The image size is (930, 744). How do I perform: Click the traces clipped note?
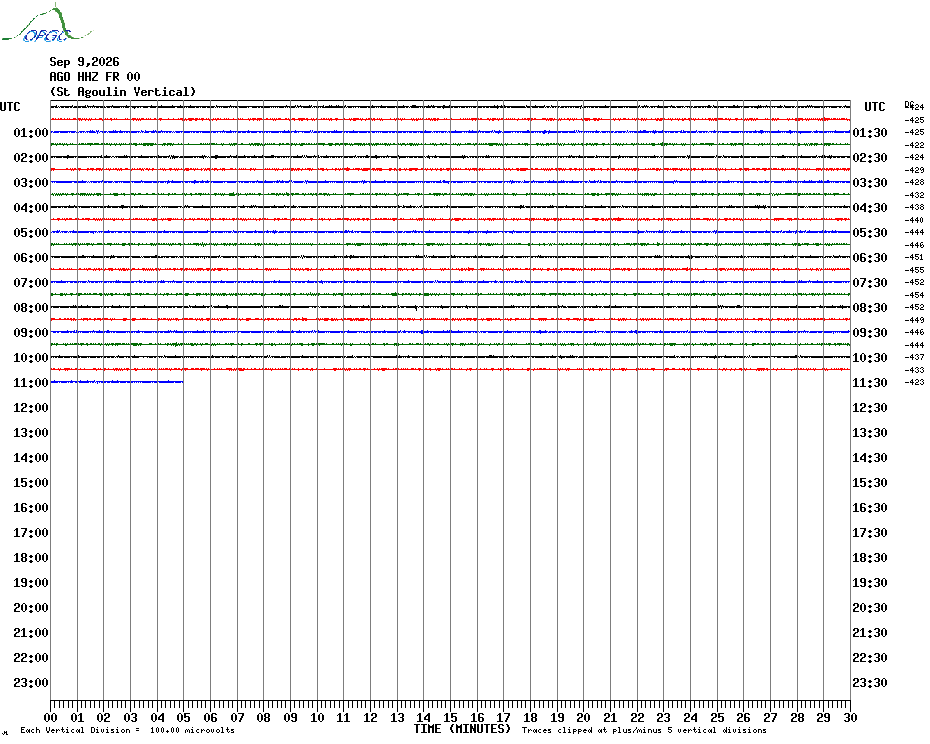click(644, 730)
